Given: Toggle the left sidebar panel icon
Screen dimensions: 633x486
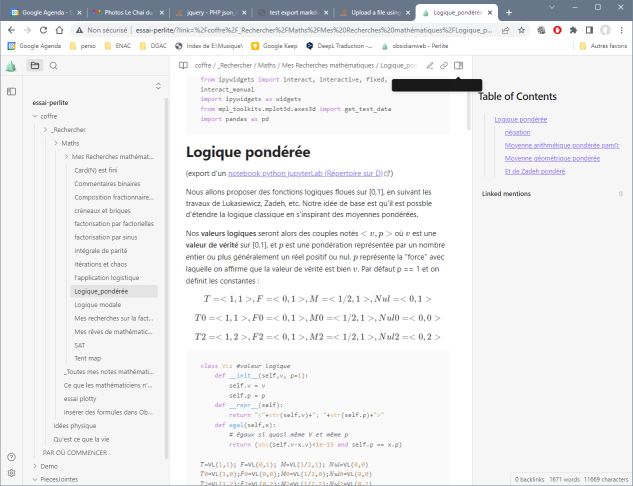Looking at the screenshot, I should pyautogui.click(x=12, y=92).
